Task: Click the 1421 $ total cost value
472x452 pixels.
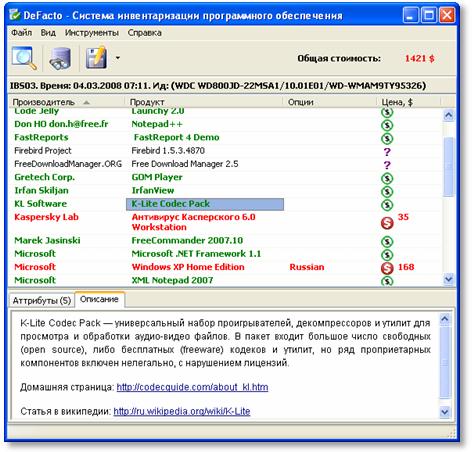Action: click(420, 58)
